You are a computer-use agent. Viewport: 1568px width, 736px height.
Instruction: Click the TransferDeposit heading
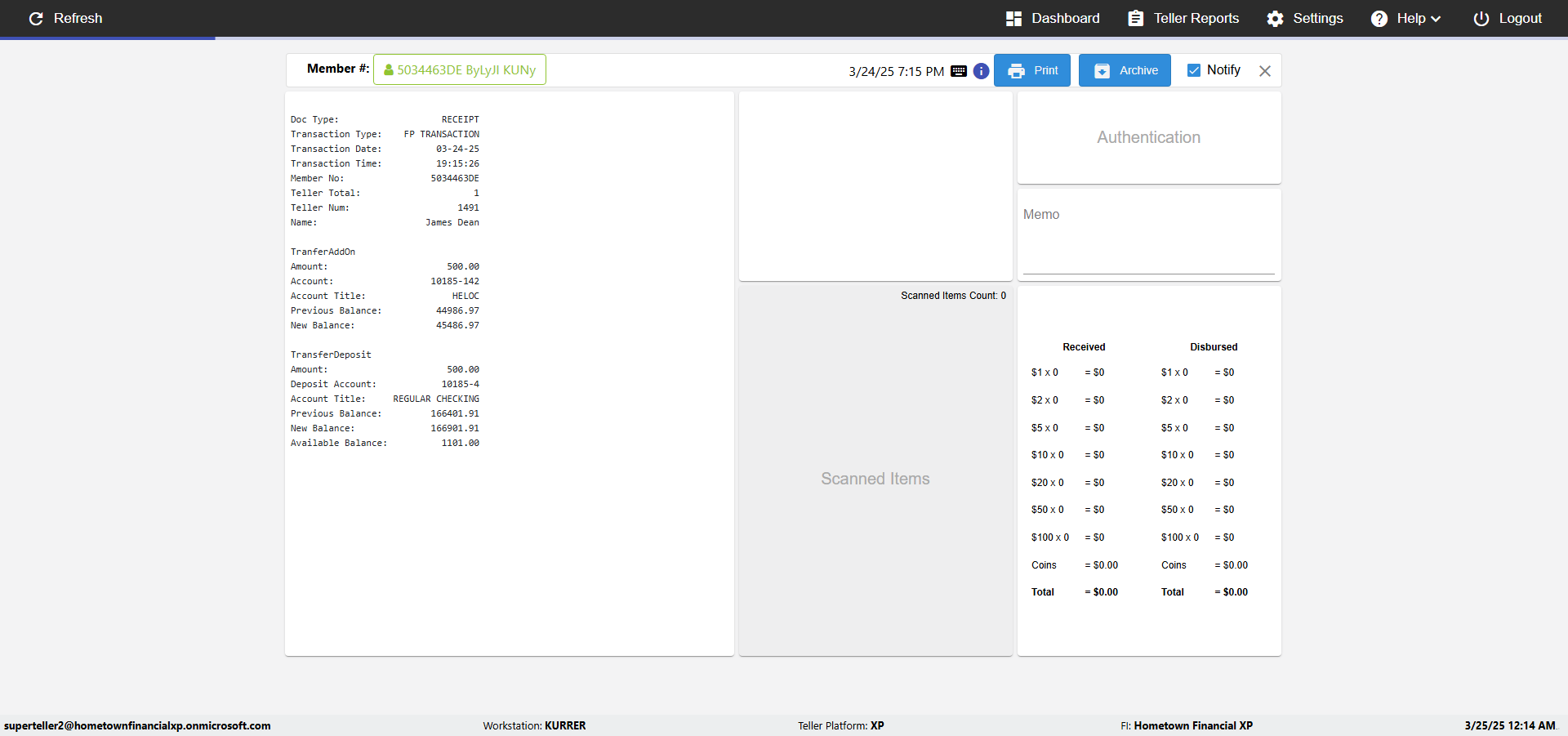(x=331, y=355)
